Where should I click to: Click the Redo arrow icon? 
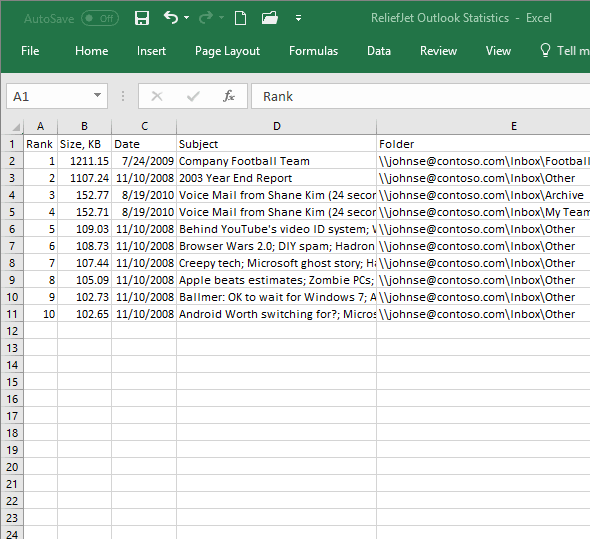[x=206, y=17]
